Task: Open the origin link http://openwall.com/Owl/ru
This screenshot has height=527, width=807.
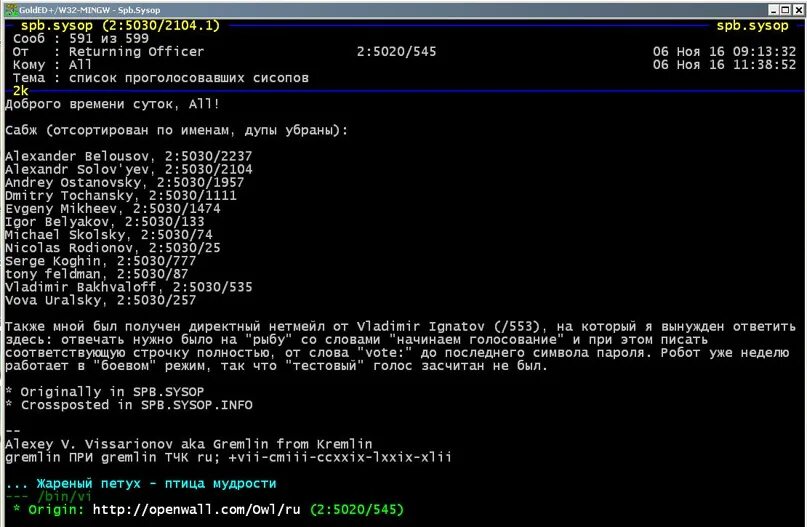Action: click(x=197, y=510)
